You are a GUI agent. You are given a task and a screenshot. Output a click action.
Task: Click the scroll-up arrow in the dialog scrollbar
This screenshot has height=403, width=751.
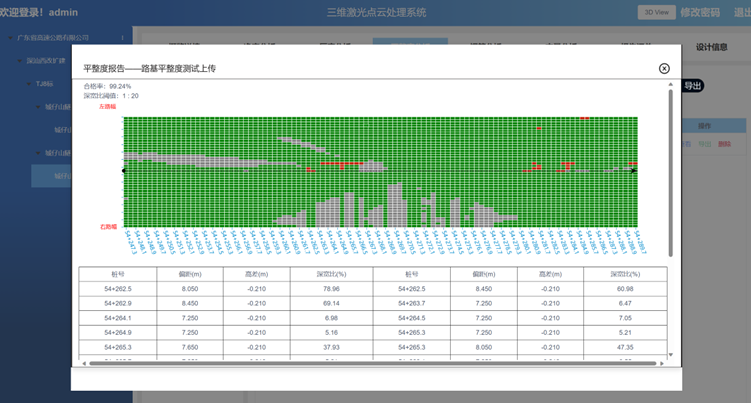pyautogui.click(x=671, y=85)
